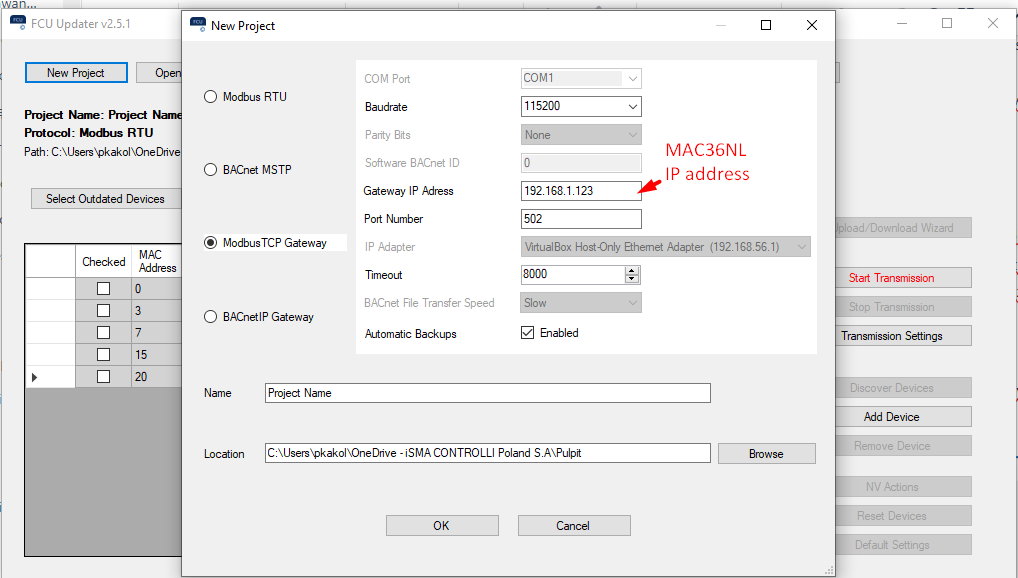Decrease Timeout with the down arrow
The height and width of the screenshot is (578, 1018).
pos(632,279)
